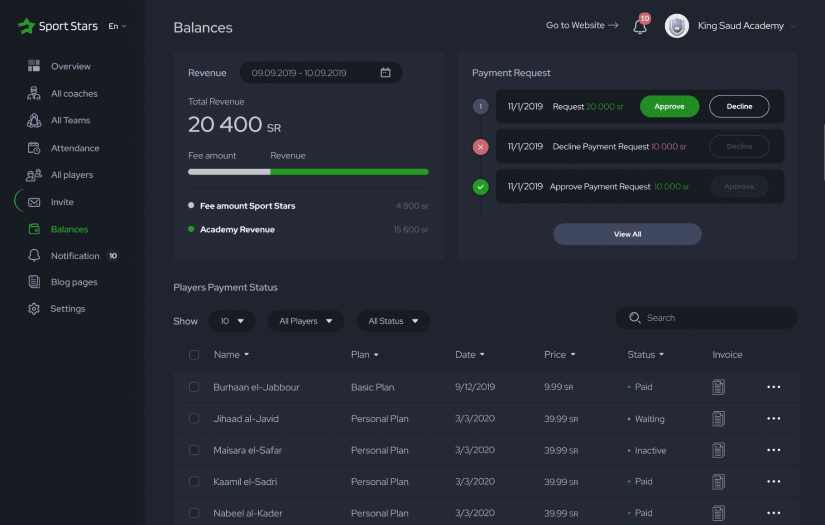Image resolution: width=825 pixels, height=525 pixels.
Task: Open the All Status filter dropdown
Action: click(393, 321)
